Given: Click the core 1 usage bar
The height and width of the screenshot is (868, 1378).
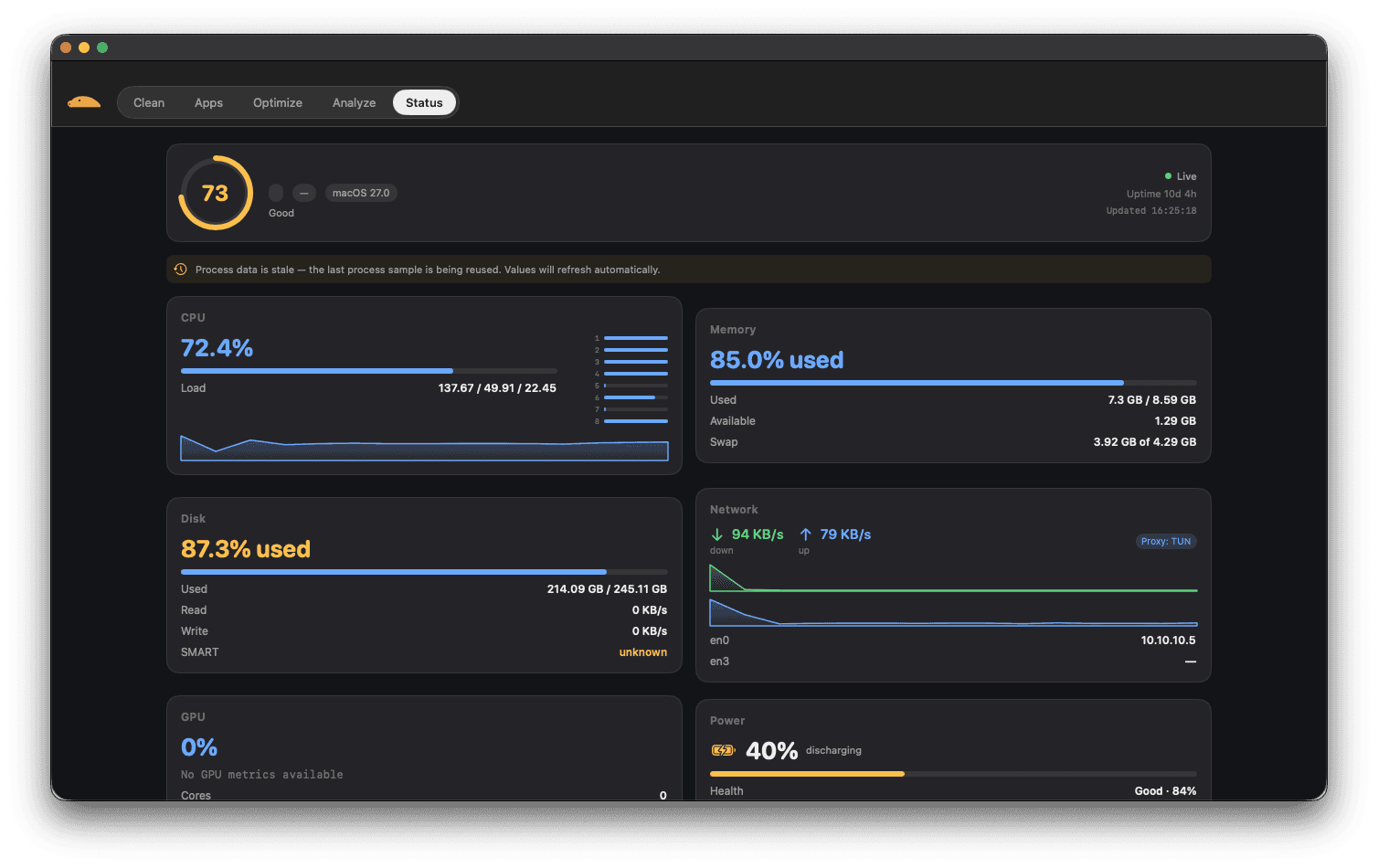Looking at the screenshot, I should (636, 338).
